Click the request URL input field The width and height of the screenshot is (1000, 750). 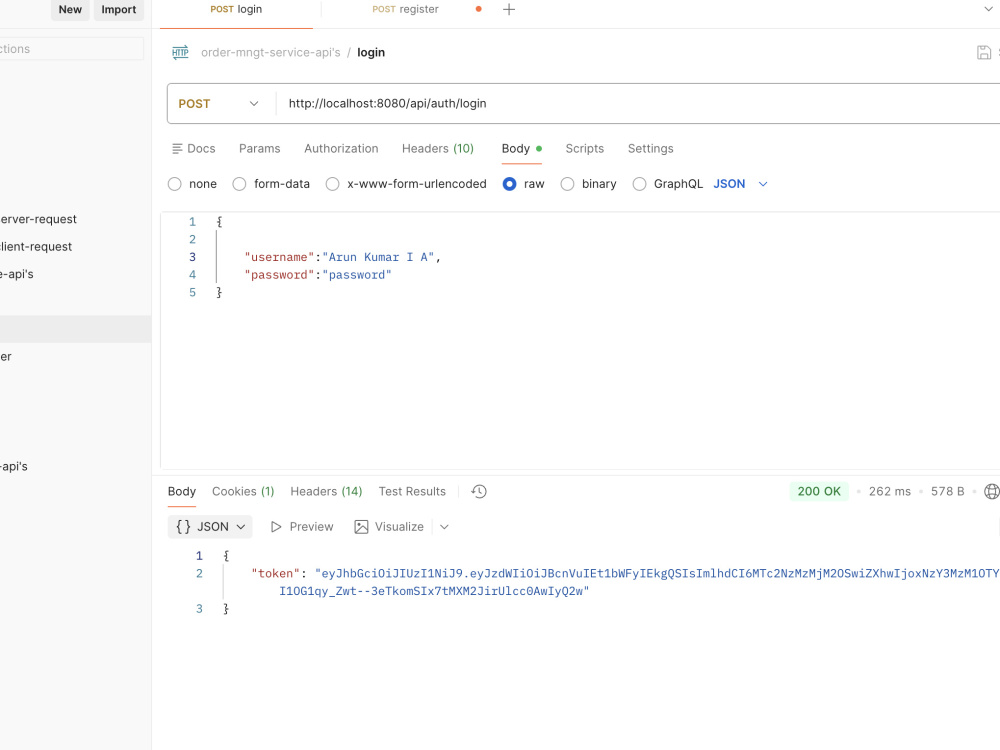(638, 103)
